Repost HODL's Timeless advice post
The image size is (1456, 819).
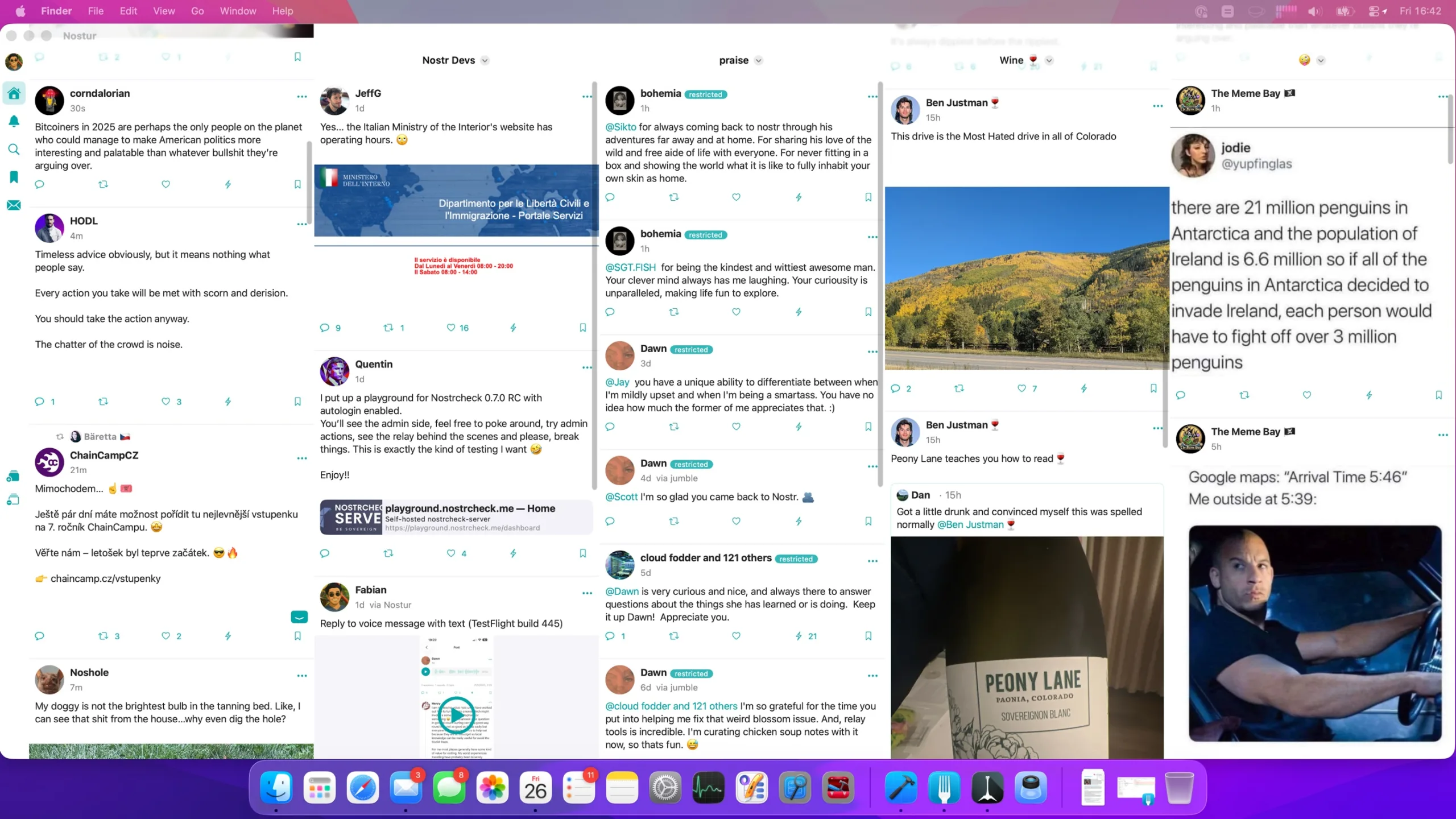tap(103, 402)
